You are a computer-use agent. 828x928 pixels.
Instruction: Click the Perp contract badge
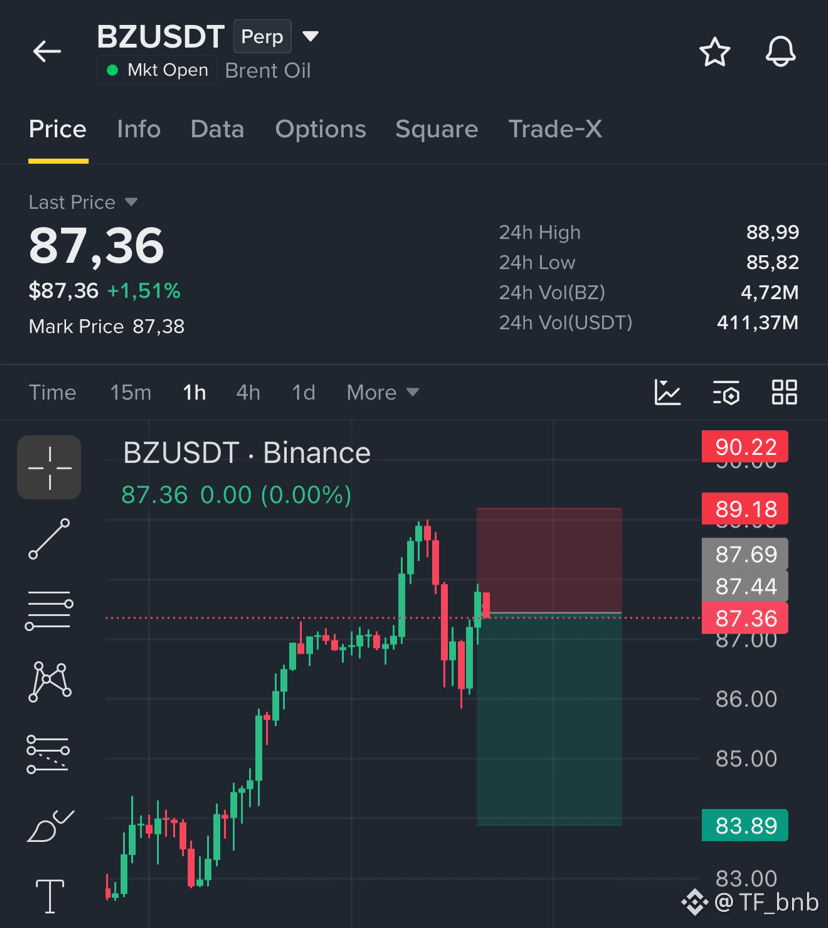pos(262,37)
